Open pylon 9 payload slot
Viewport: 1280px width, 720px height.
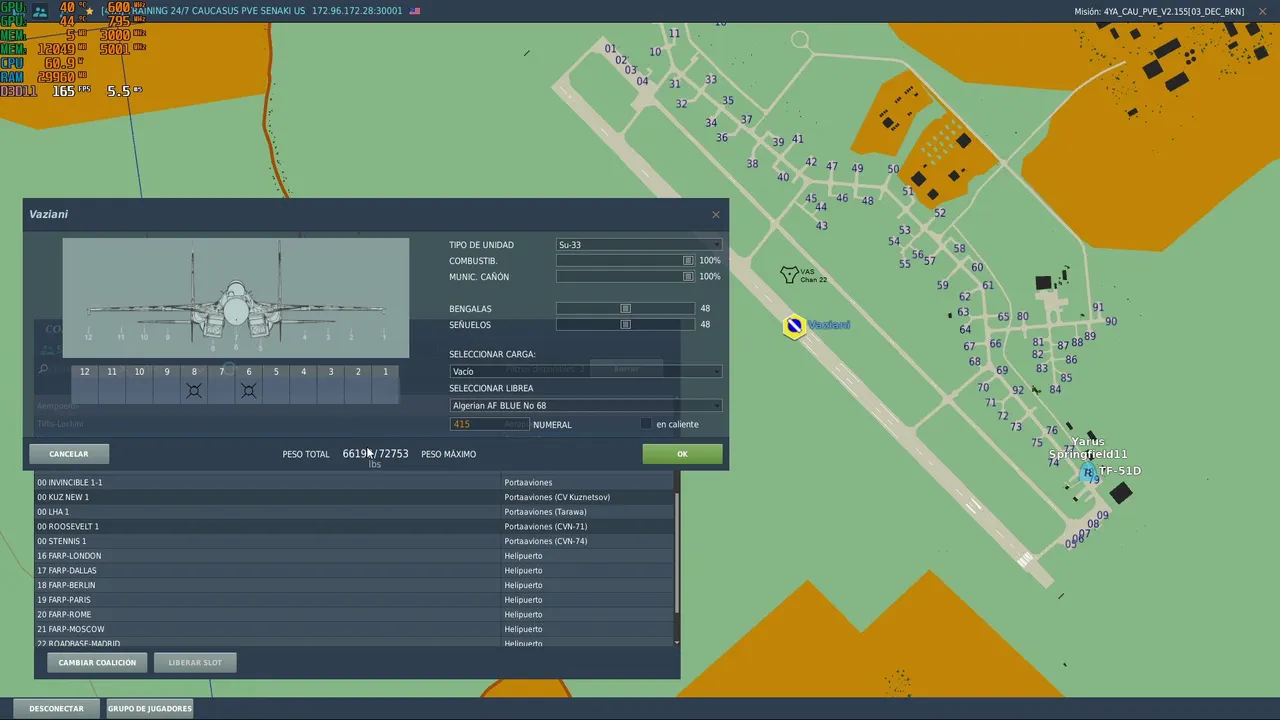tap(167, 384)
